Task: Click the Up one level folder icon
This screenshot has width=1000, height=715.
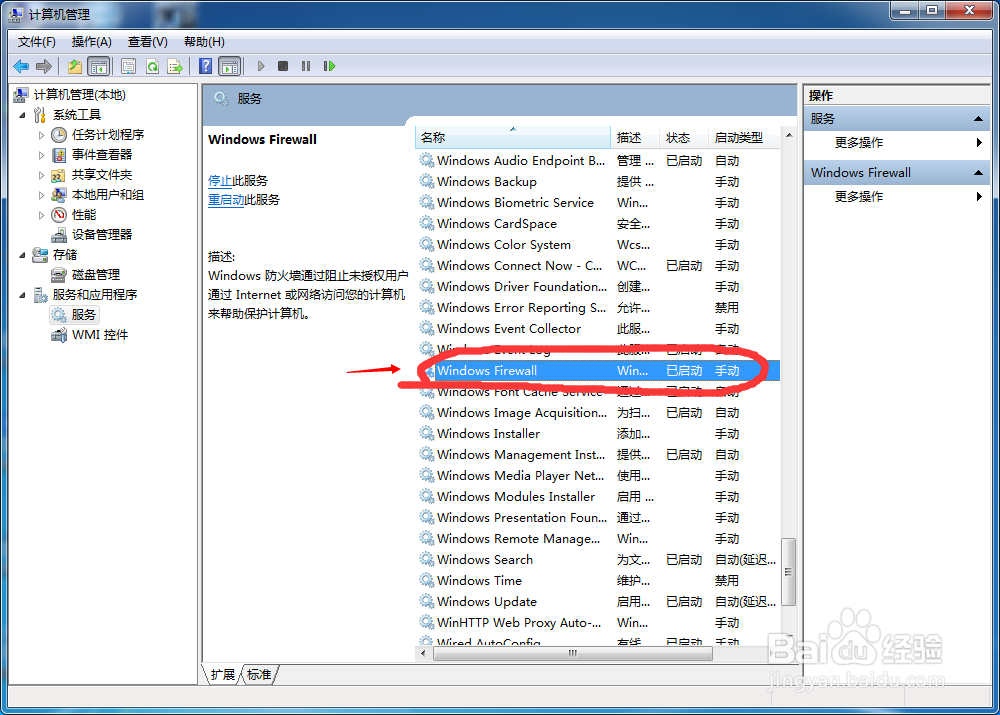Action: tap(75, 66)
